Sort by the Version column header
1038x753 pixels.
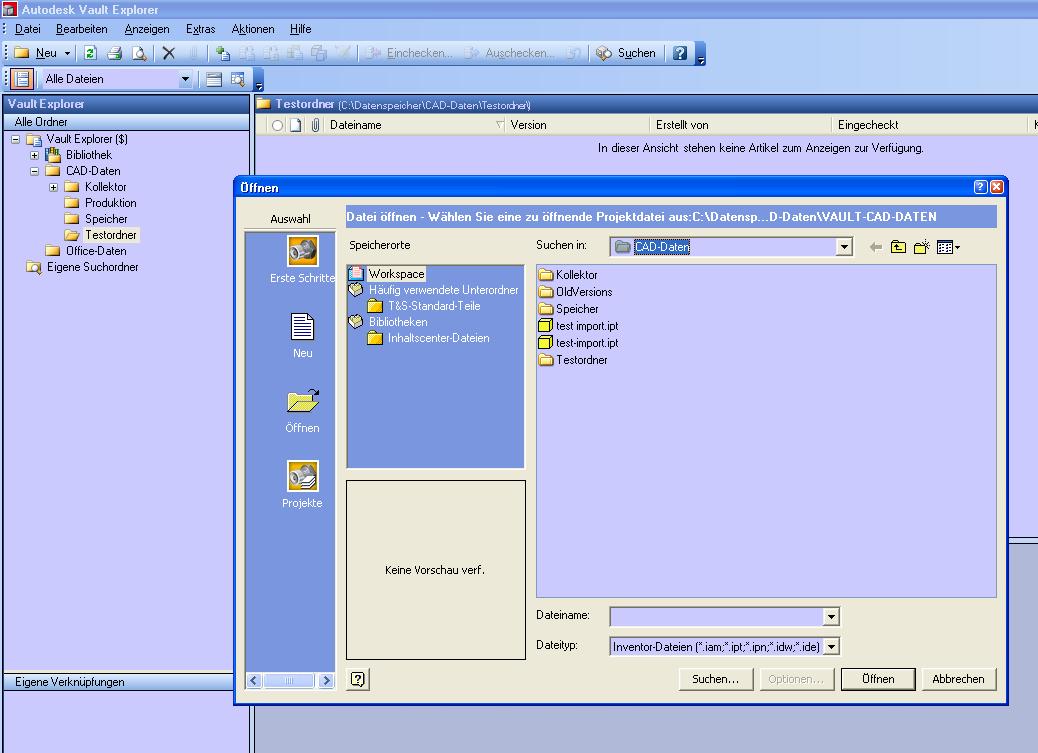[577, 125]
